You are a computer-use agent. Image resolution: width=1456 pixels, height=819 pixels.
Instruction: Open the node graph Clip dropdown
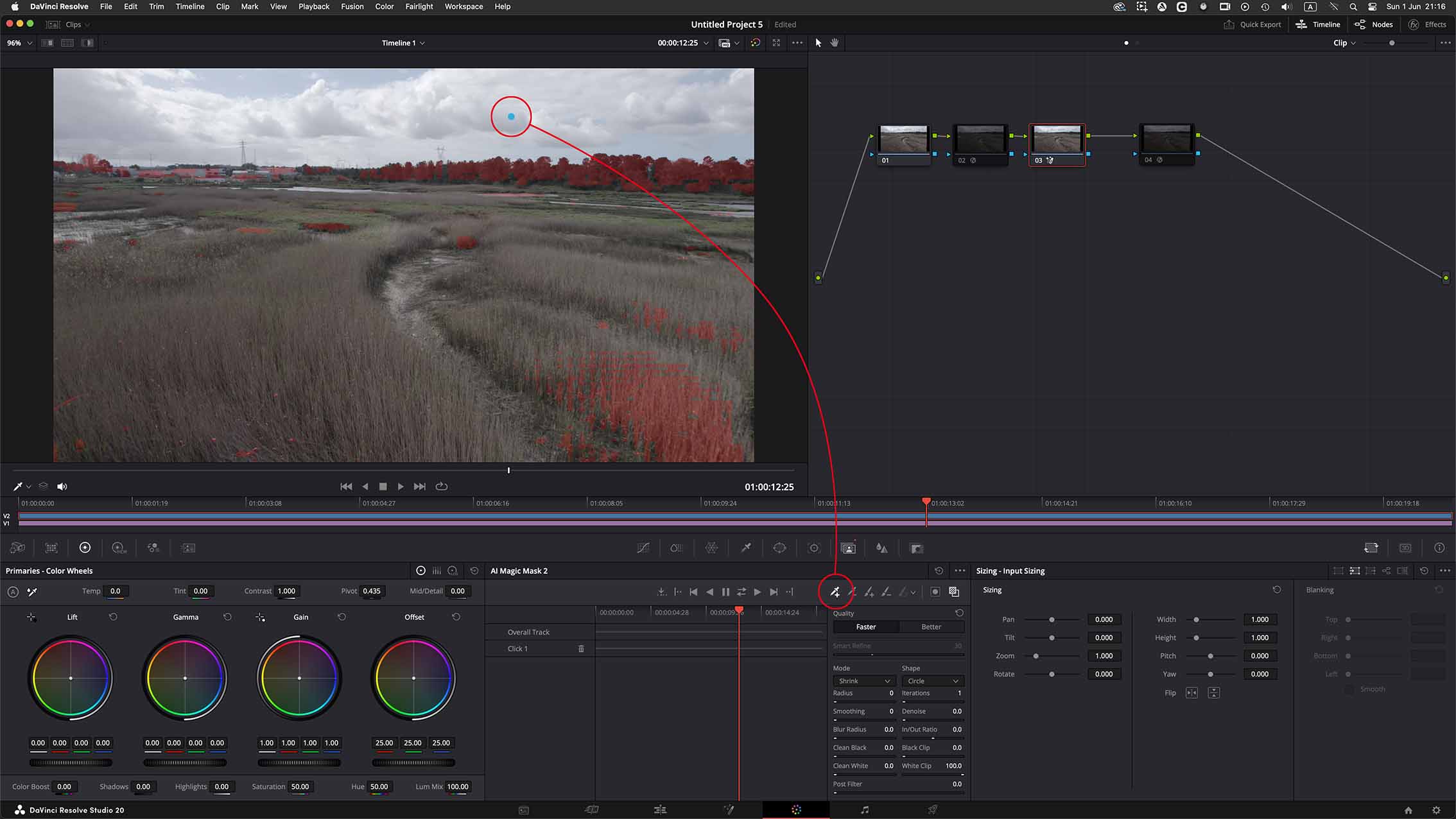tap(1344, 43)
